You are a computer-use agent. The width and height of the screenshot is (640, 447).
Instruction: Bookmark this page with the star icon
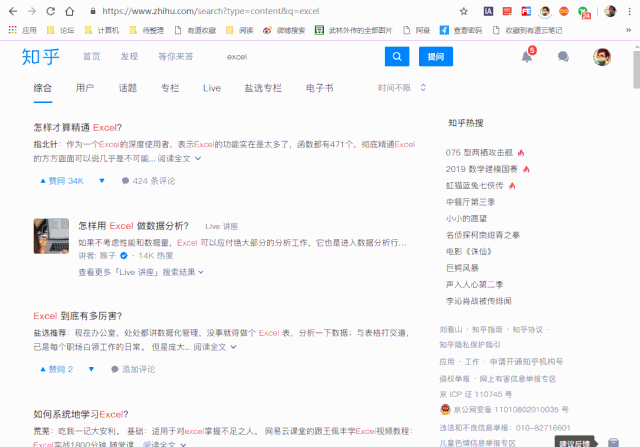(464, 11)
